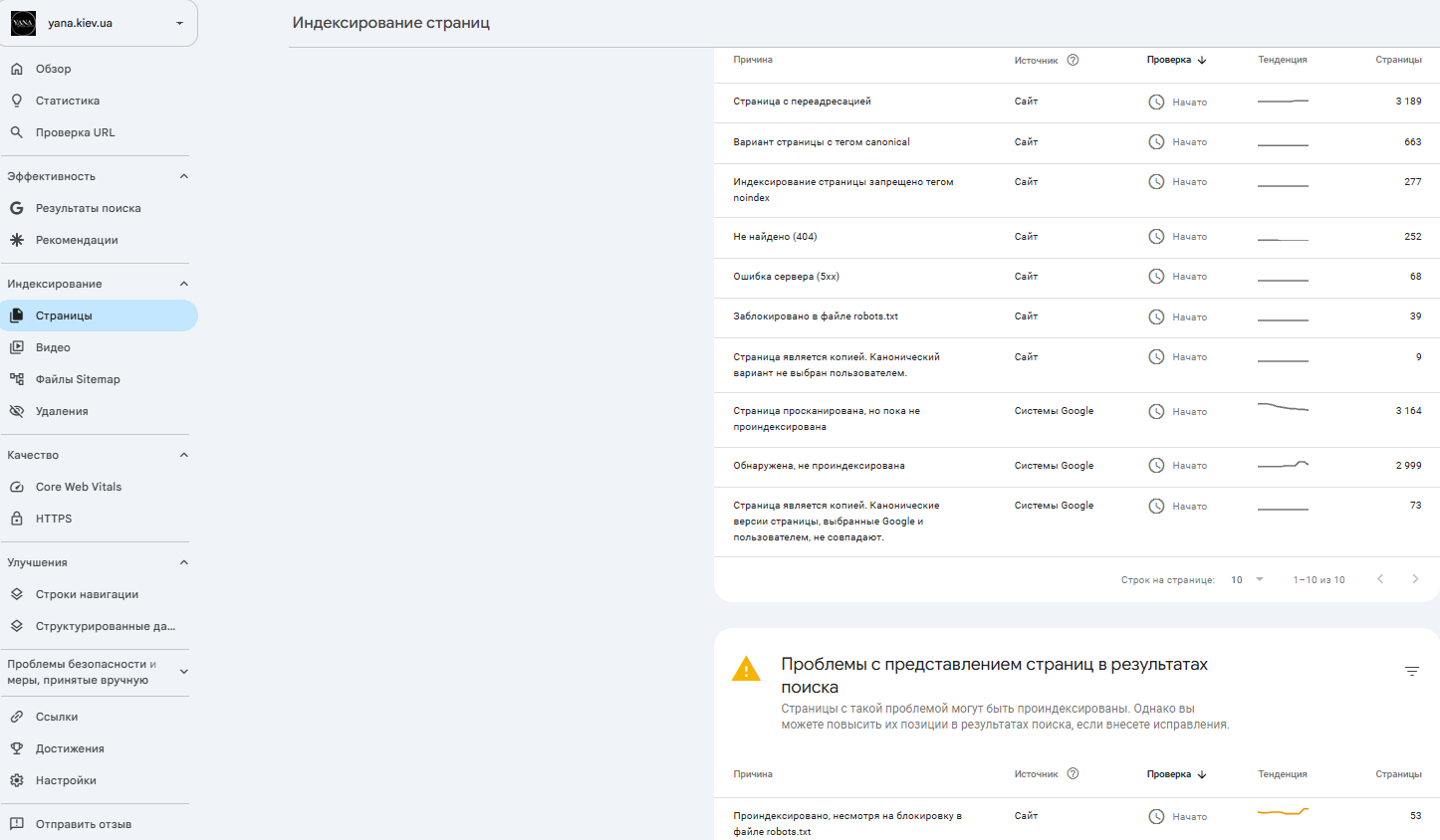Image resolution: width=1440 pixels, height=840 pixels.
Task: Collapse the Эффективность section
Action: [183, 176]
